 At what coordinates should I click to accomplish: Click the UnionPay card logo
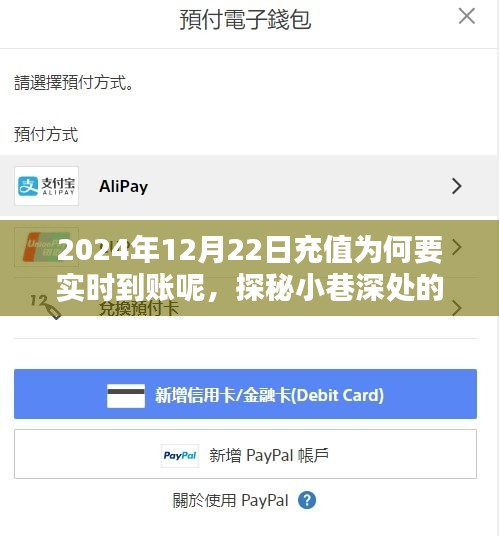click(46, 247)
